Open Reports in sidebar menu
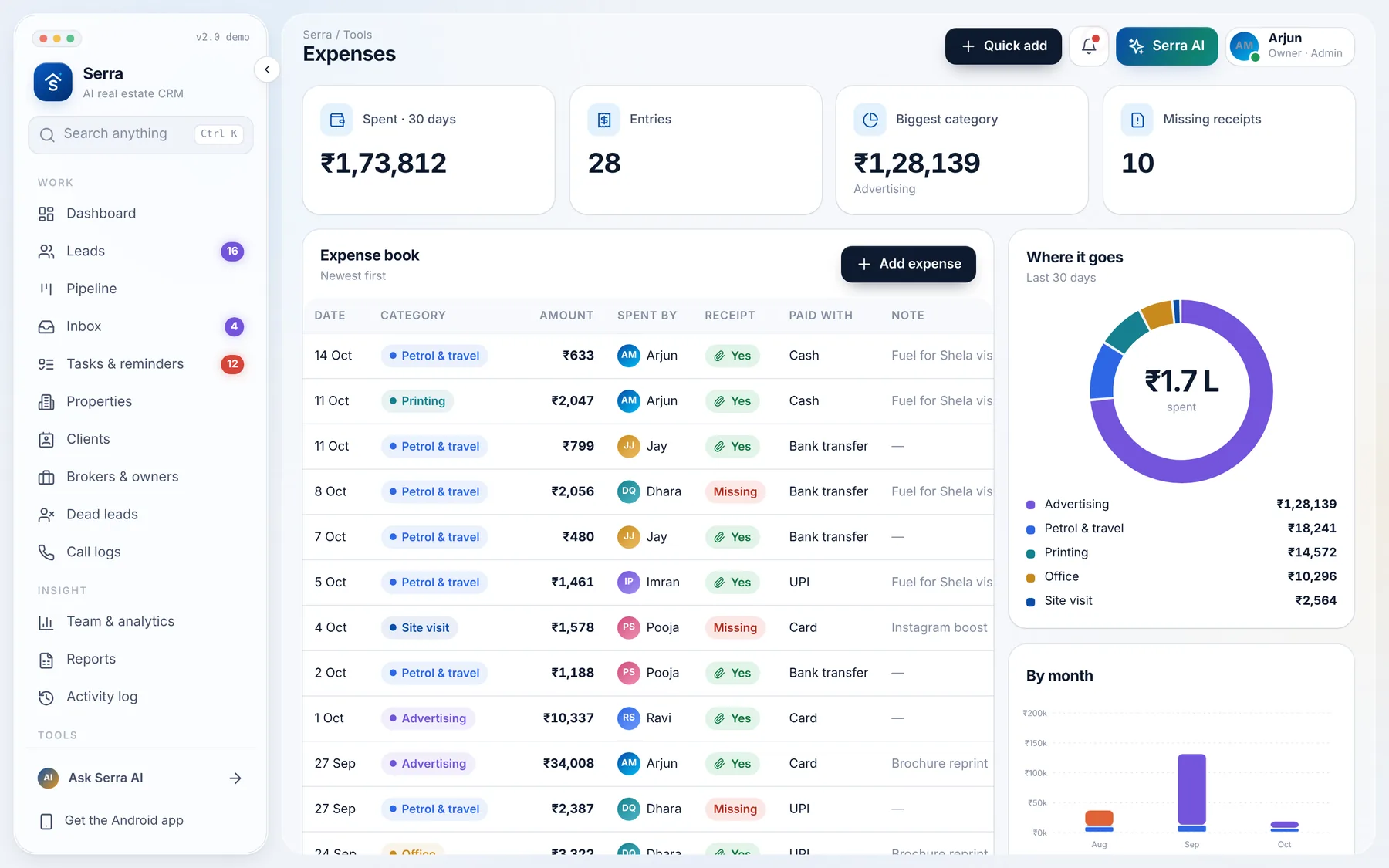 (140, 660)
